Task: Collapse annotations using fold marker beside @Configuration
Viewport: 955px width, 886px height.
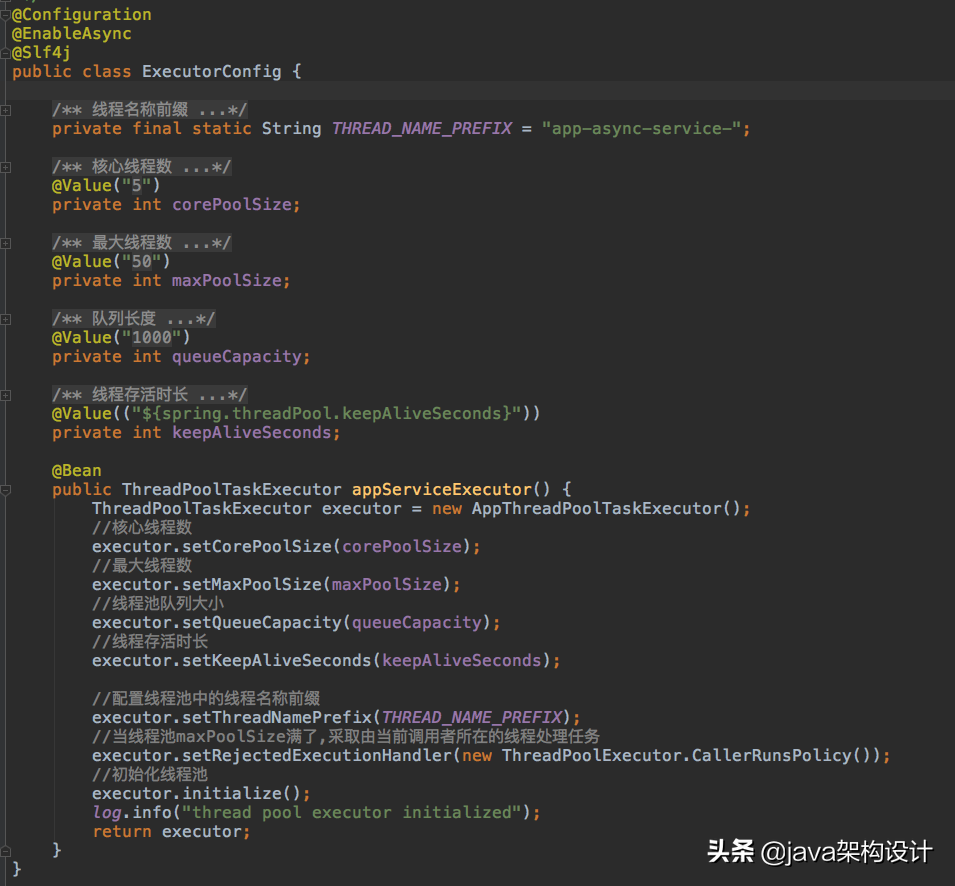Action: (x=5, y=15)
